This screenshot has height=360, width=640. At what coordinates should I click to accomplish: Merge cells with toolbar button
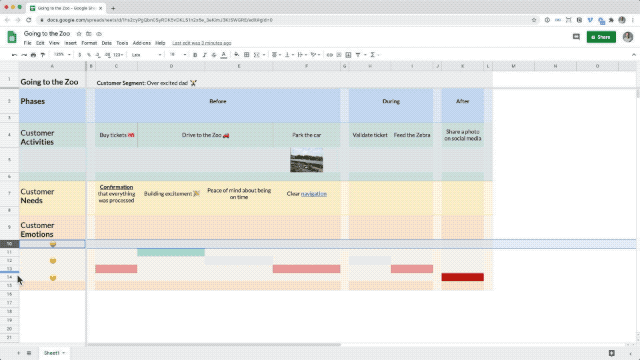point(257,55)
